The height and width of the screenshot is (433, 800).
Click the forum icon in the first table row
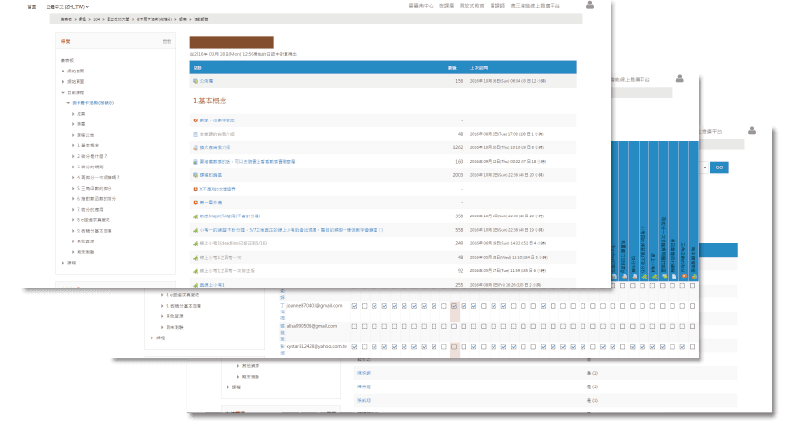point(194,81)
